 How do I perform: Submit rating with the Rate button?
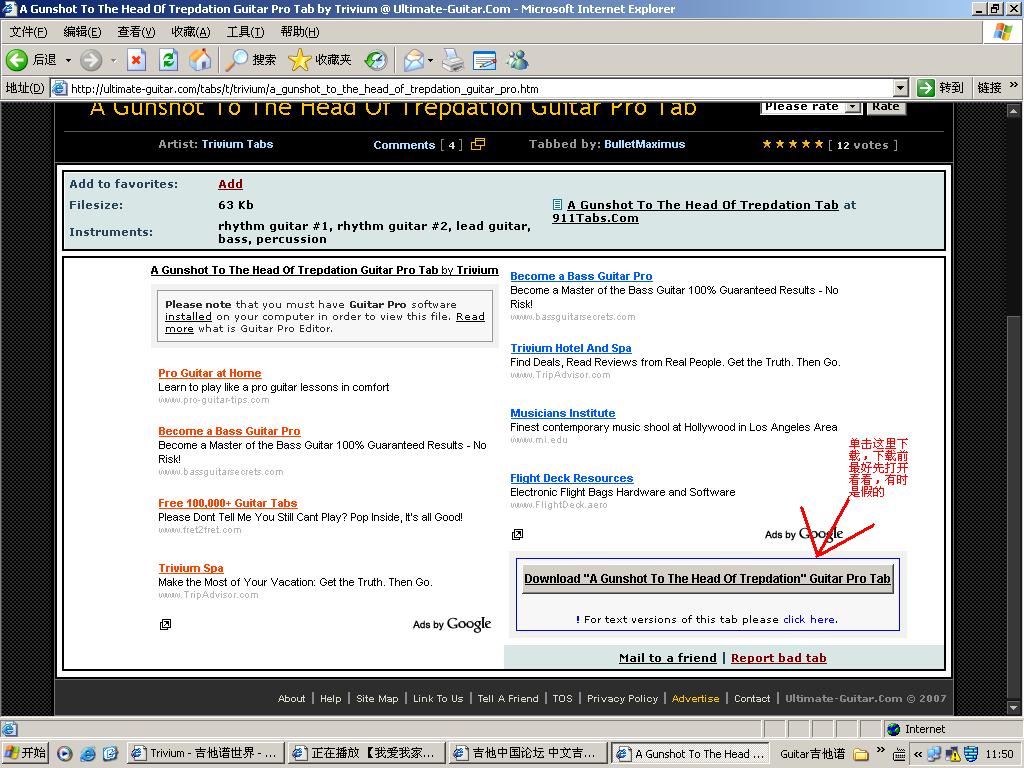[886, 107]
